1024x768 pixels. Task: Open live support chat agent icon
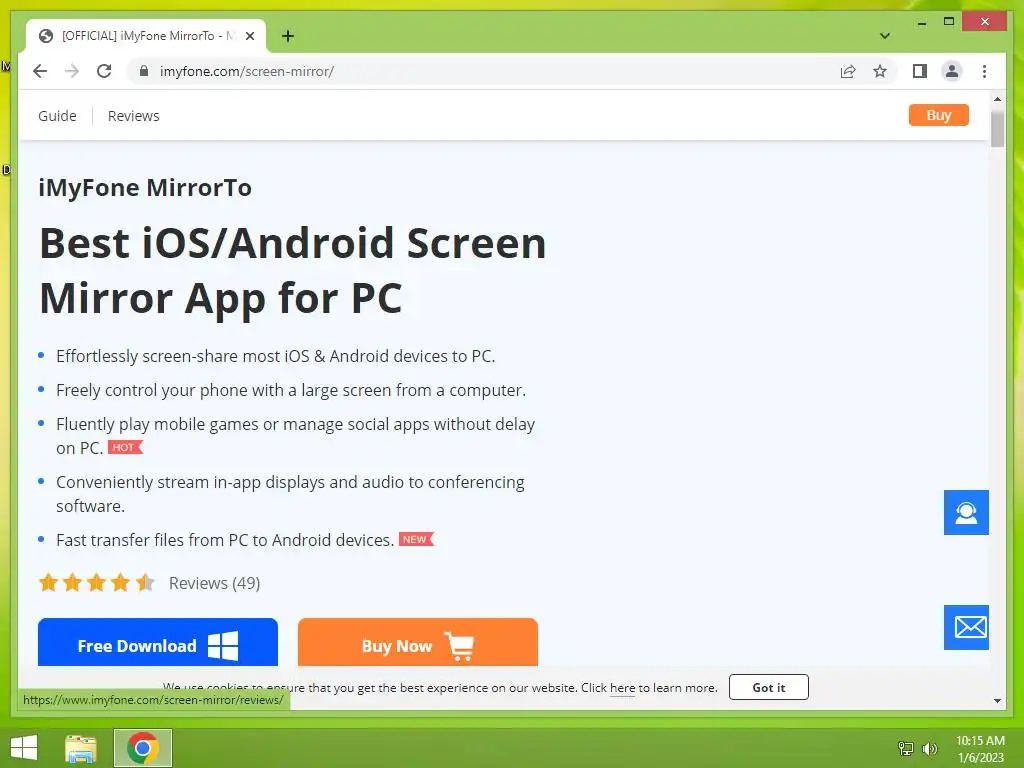(966, 513)
